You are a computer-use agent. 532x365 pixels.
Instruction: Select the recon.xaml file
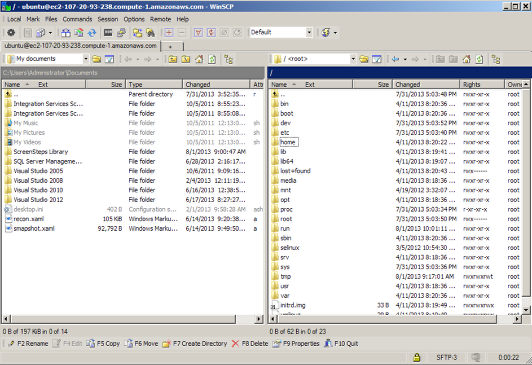(28, 219)
